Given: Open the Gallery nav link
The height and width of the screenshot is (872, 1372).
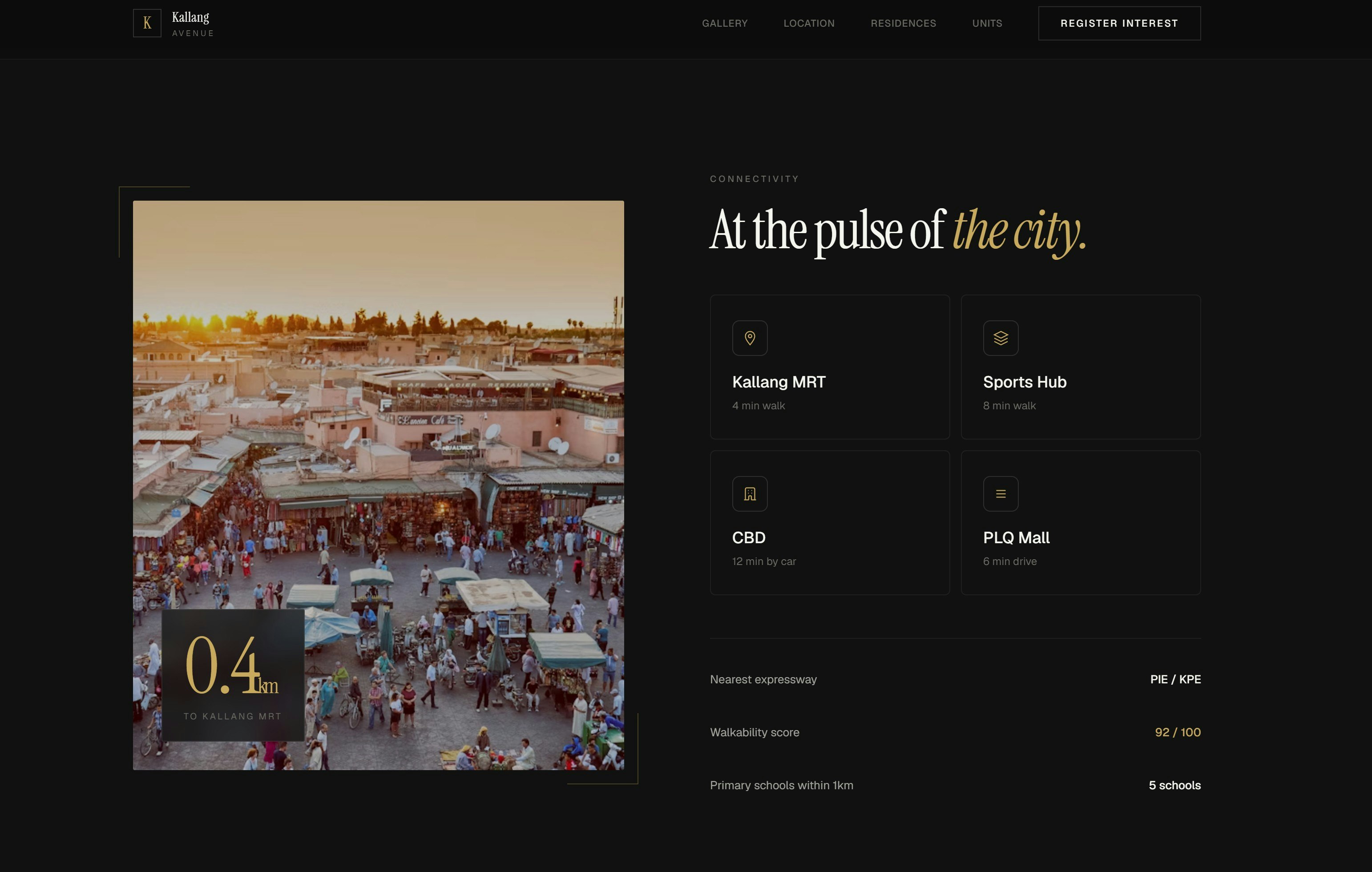Looking at the screenshot, I should [x=725, y=24].
